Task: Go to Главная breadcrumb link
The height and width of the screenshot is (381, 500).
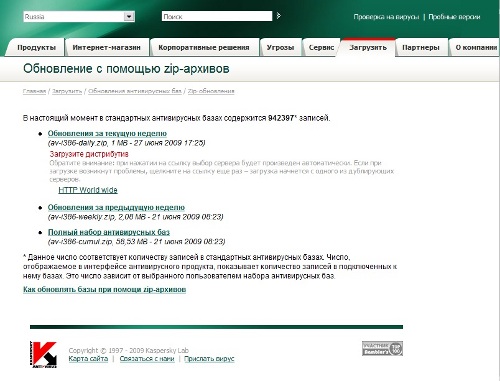Action: pyautogui.click(x=34, y=91)
